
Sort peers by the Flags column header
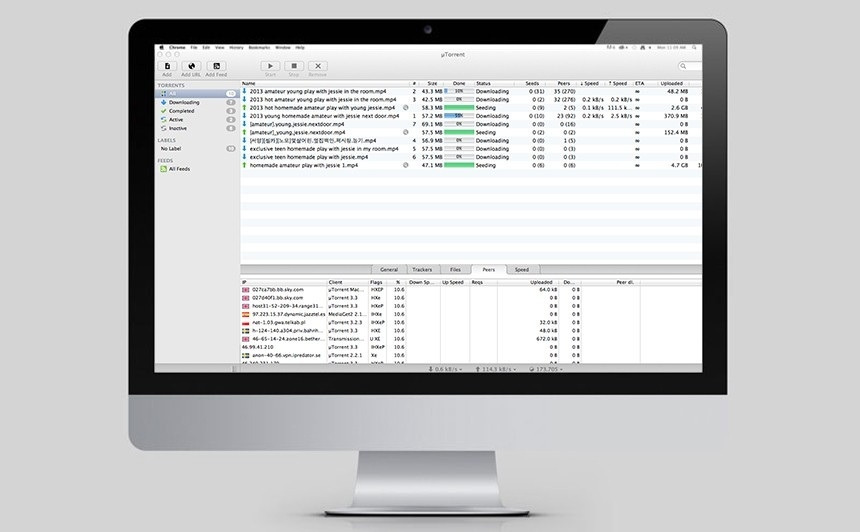(377, 282)
